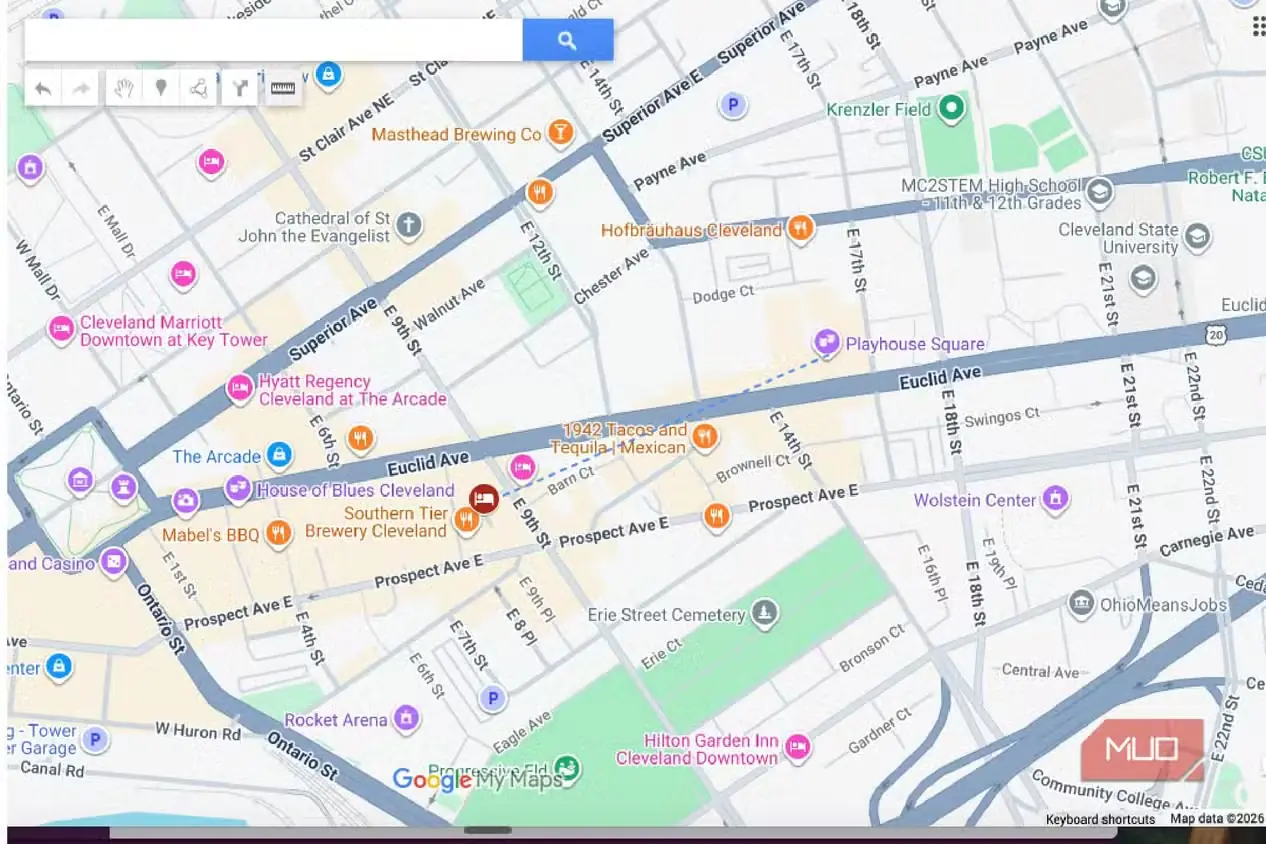Choose the Add marker tool
Viewport: 1266px width, 844px height.
click(160, 88)
